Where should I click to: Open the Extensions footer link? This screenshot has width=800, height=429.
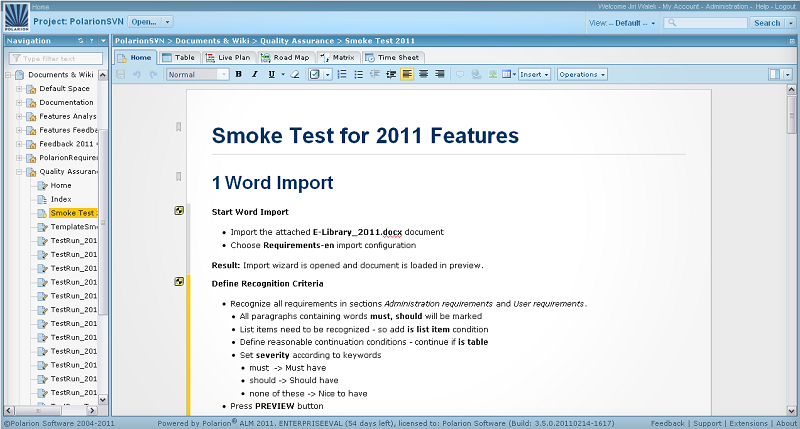tap(748, 423)
